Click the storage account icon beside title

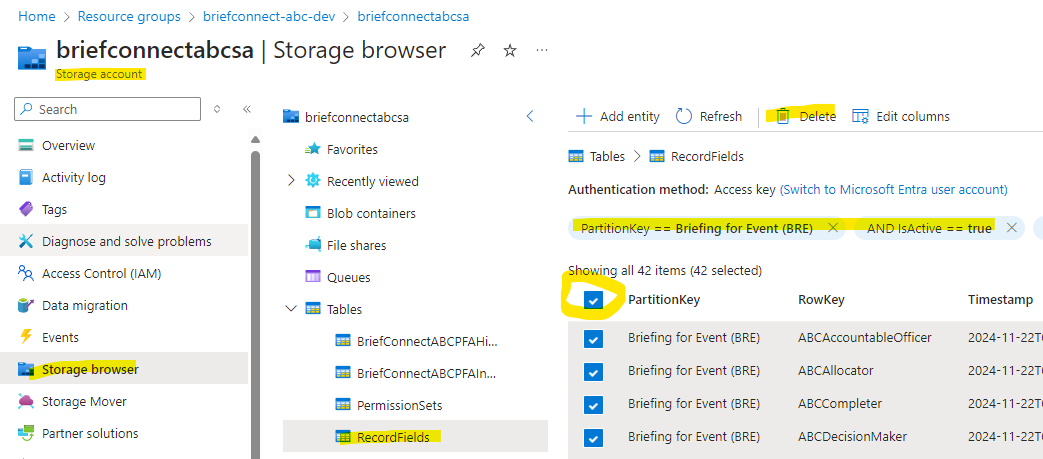click(x=32, y=59)
